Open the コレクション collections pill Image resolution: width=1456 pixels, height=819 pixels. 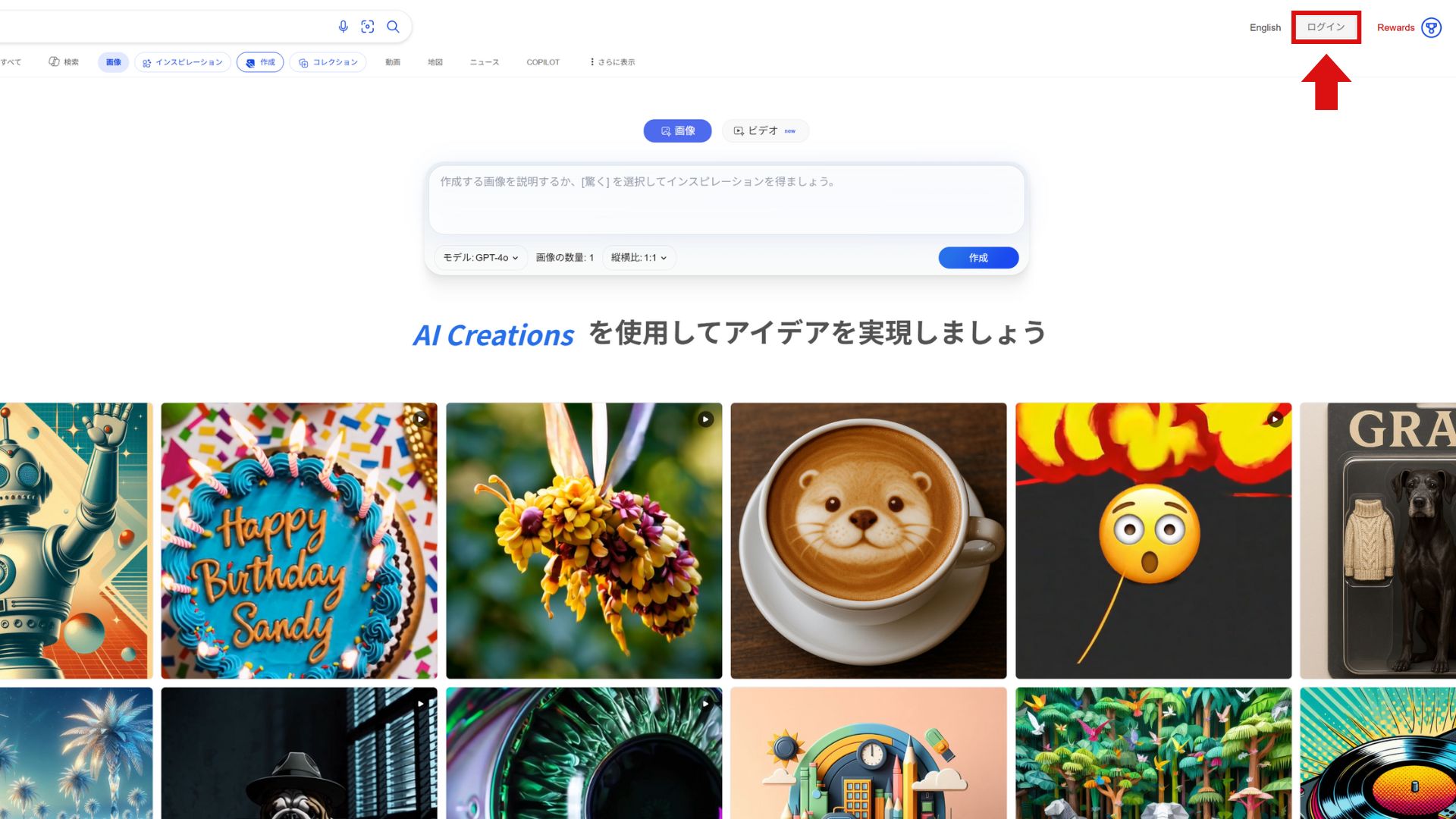328,62
